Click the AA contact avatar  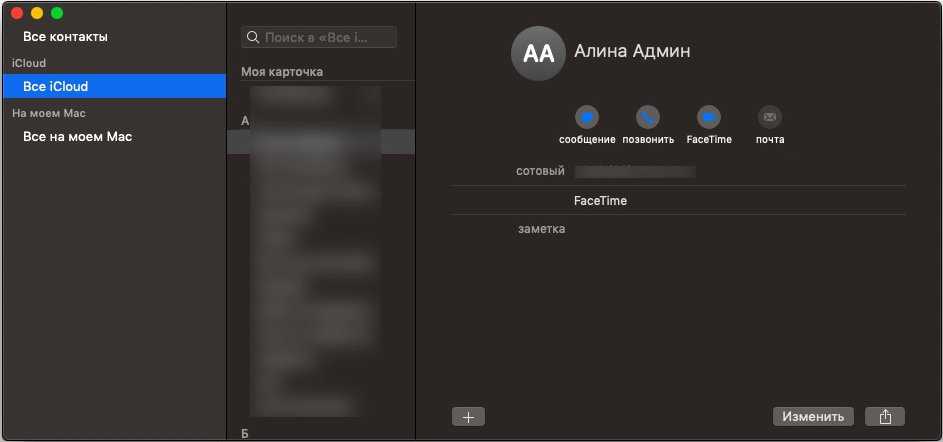tap(538, 54)
